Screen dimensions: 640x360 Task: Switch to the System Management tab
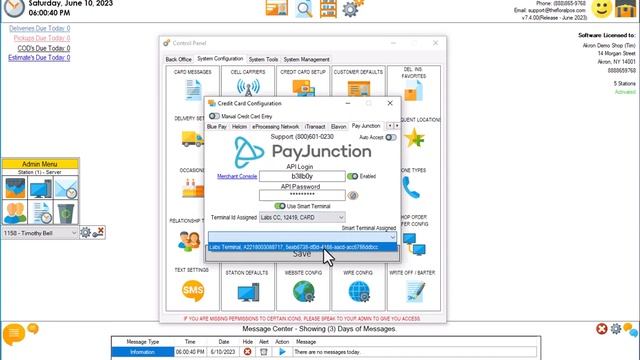307,60
